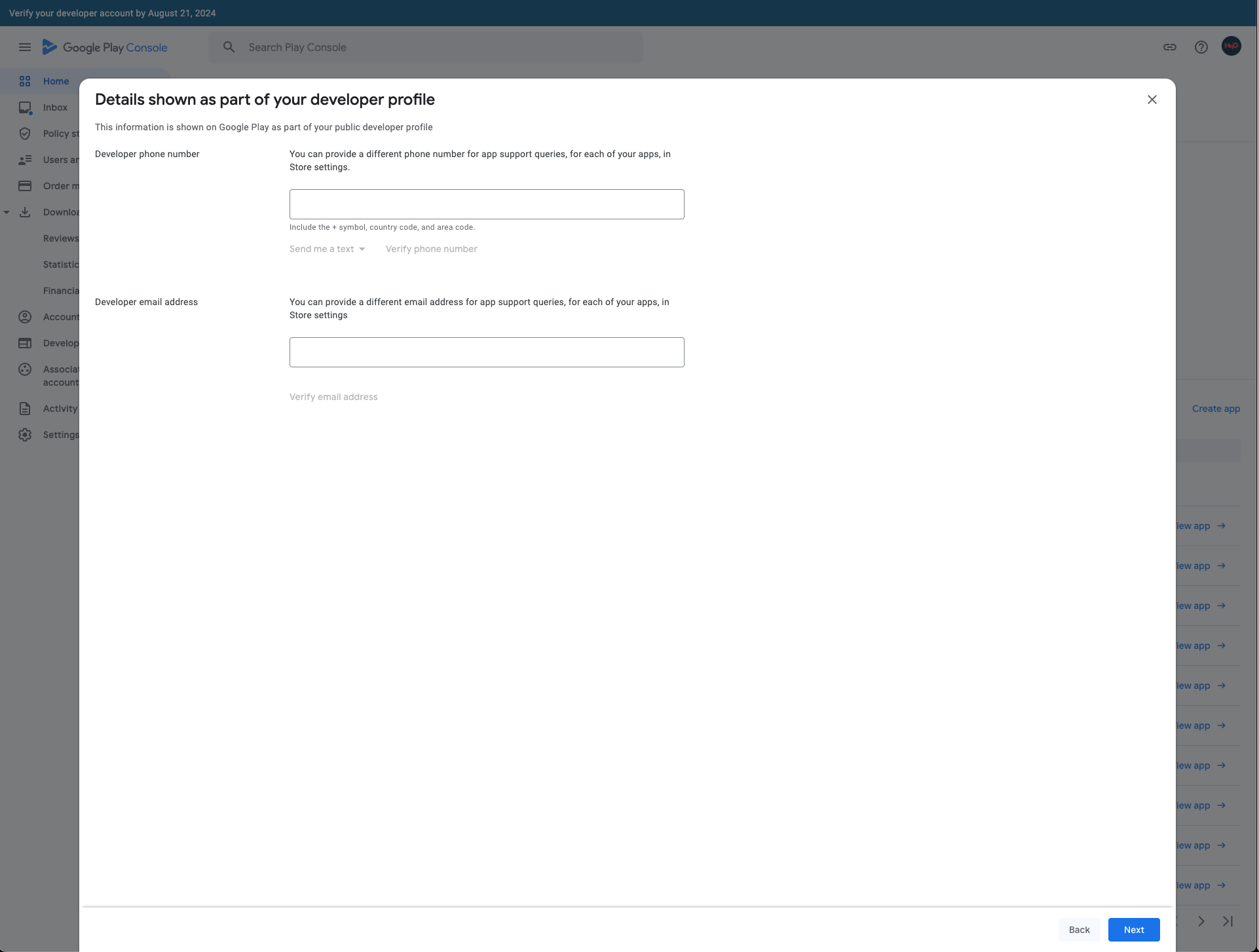
Task: Open the Send me a text dropdown
Action: [327, 249]
